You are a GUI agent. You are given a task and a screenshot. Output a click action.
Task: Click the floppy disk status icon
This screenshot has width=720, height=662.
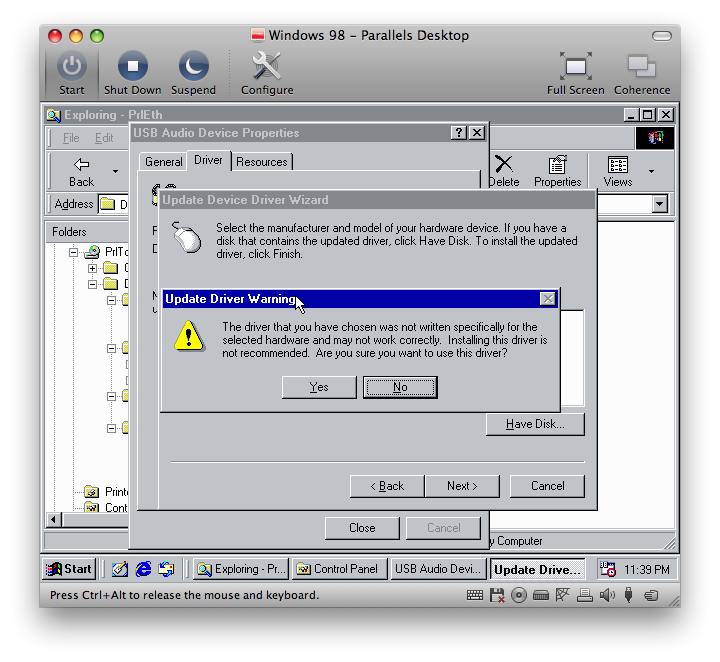click(496, 595)
